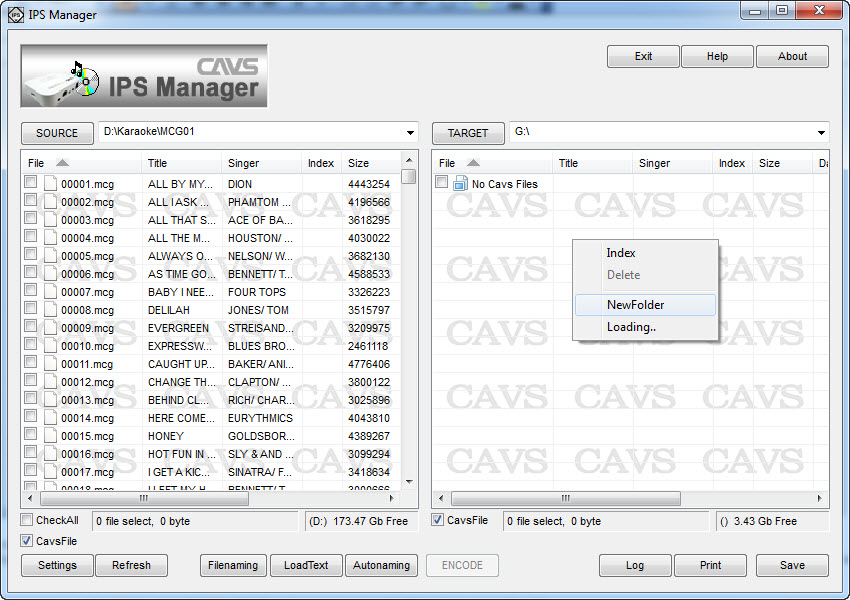Choose NewFolder from the context menu

[x=635, y=305]
